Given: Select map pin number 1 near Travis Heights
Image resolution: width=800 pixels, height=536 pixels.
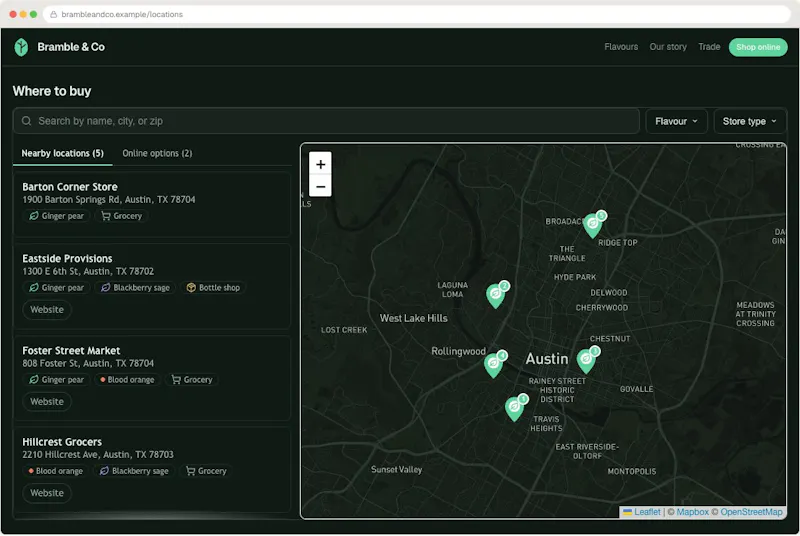Looking at the screenshot, I should 516,407.
